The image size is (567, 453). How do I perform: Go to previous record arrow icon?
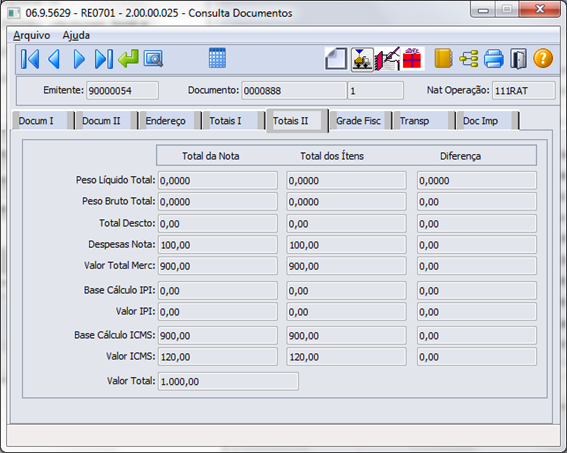click(x=54, y=59)
